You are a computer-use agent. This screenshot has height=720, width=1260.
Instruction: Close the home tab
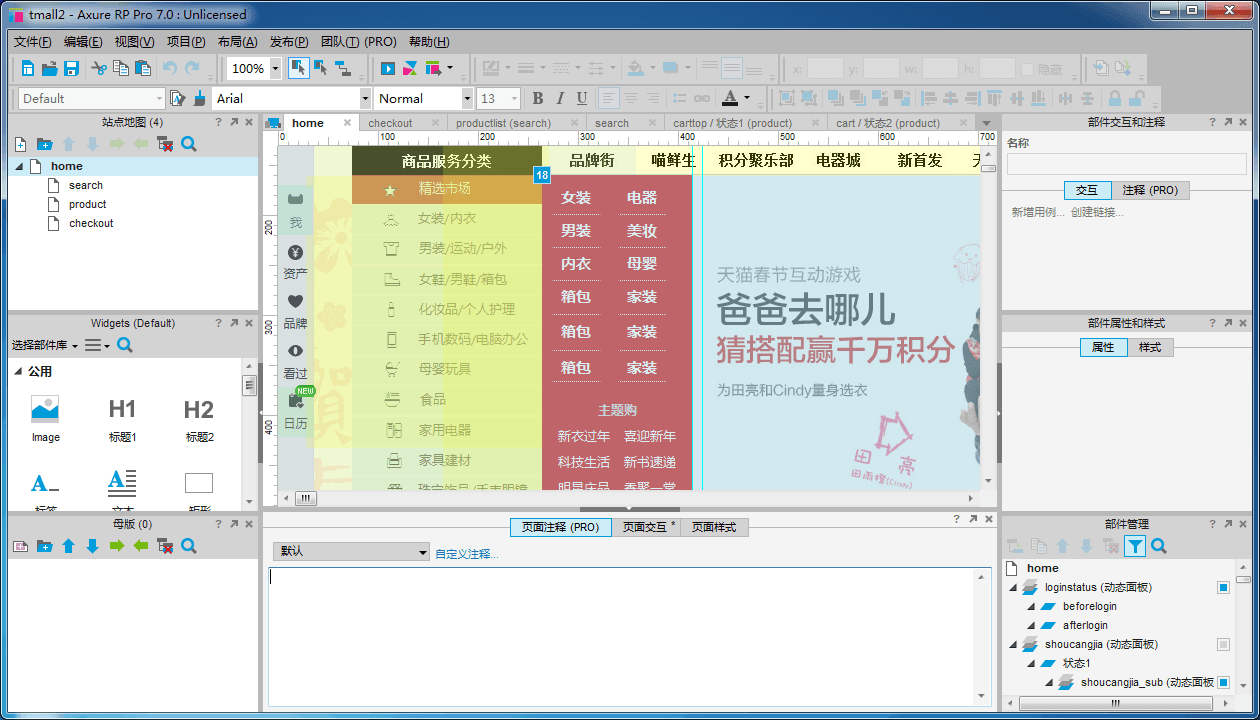(347, 123)
